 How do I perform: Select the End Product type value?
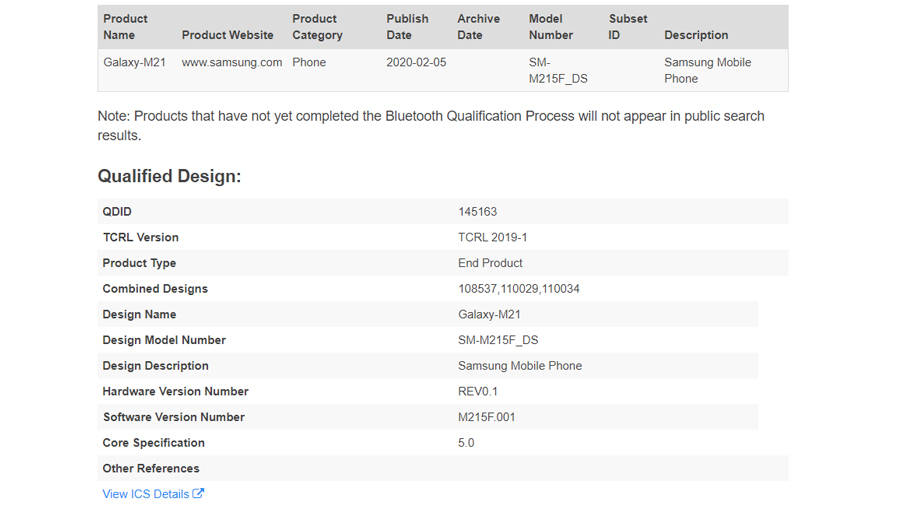pyautogui.click(x=490, y=263)
